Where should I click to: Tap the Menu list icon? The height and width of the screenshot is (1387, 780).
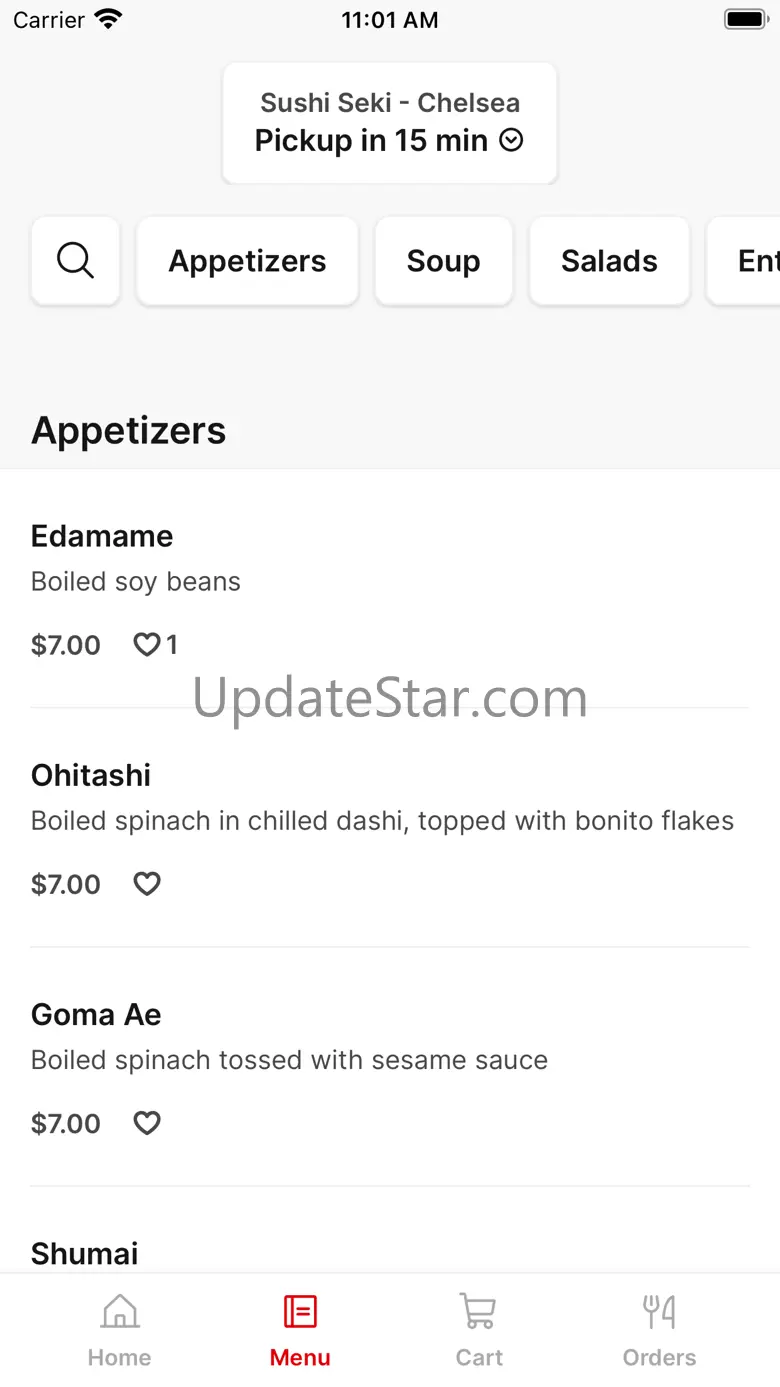(x=300, y=1310)
